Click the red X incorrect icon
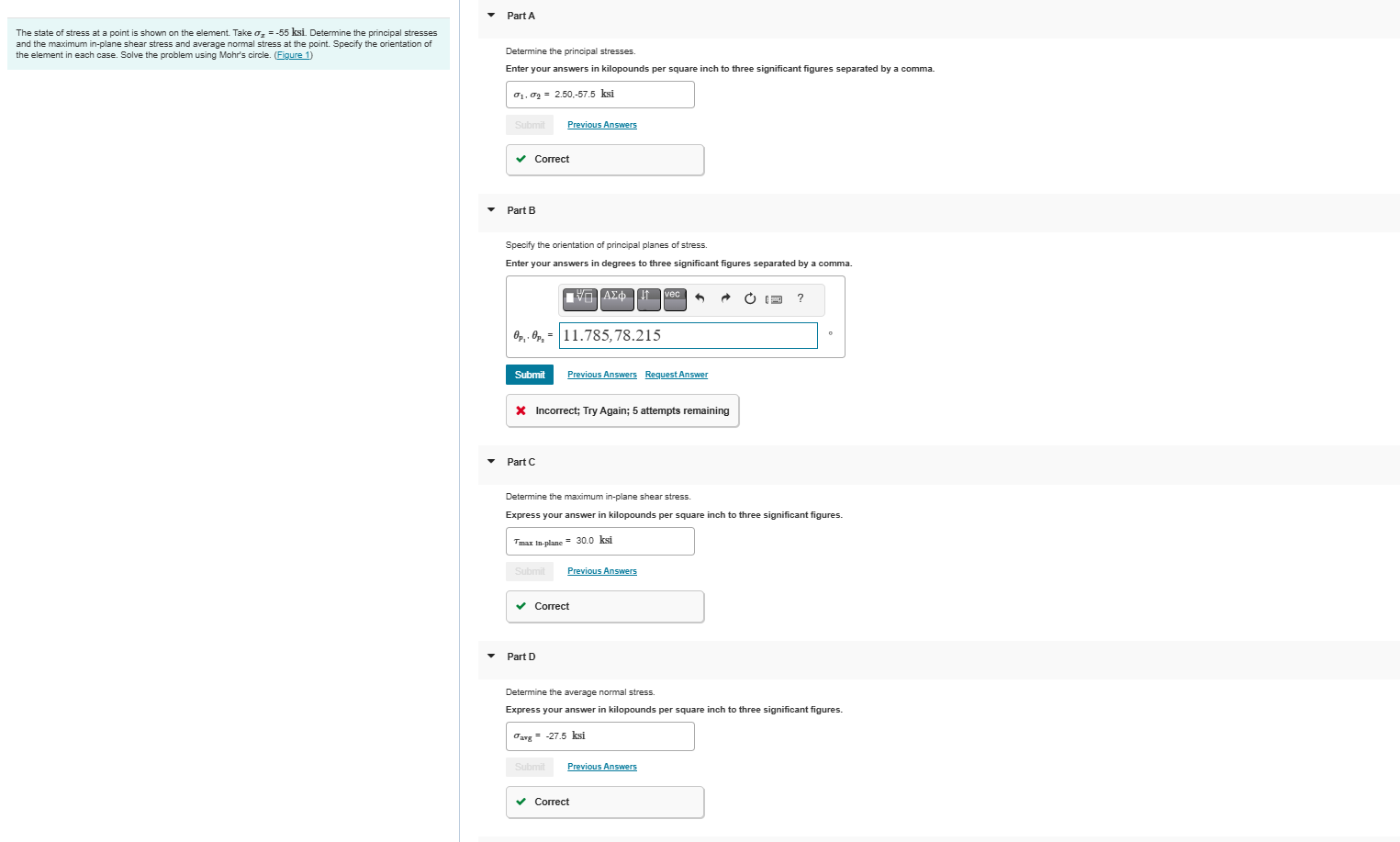1400x842 pixels. [521, 410]
